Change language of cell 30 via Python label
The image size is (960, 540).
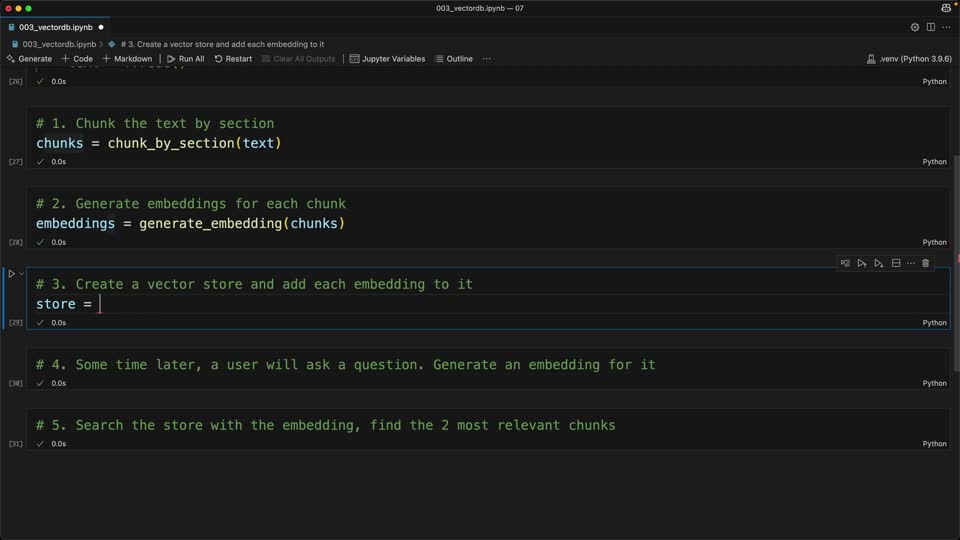tap(934, 383)
